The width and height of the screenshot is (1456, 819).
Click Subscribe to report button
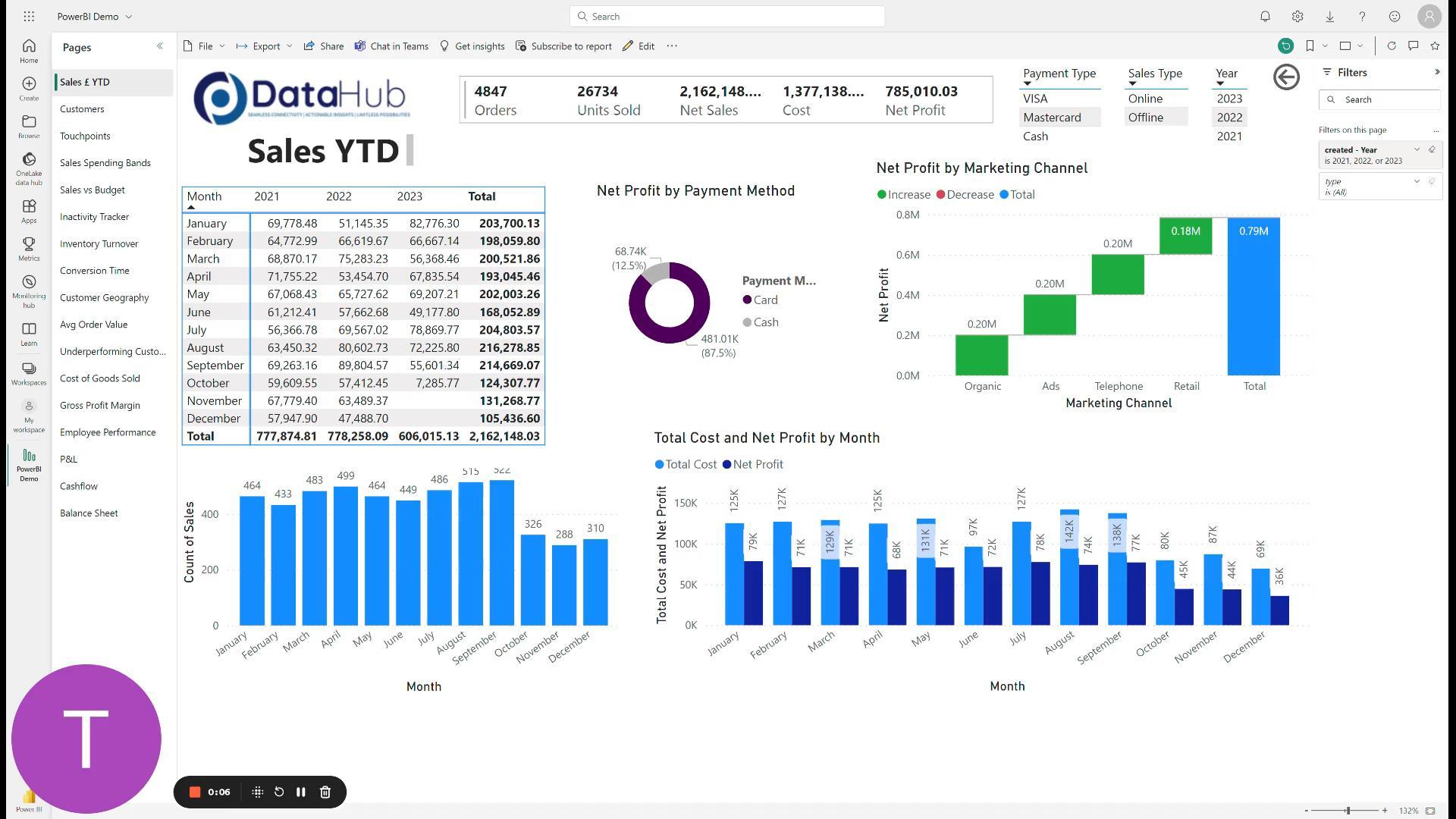pos(563,46)
